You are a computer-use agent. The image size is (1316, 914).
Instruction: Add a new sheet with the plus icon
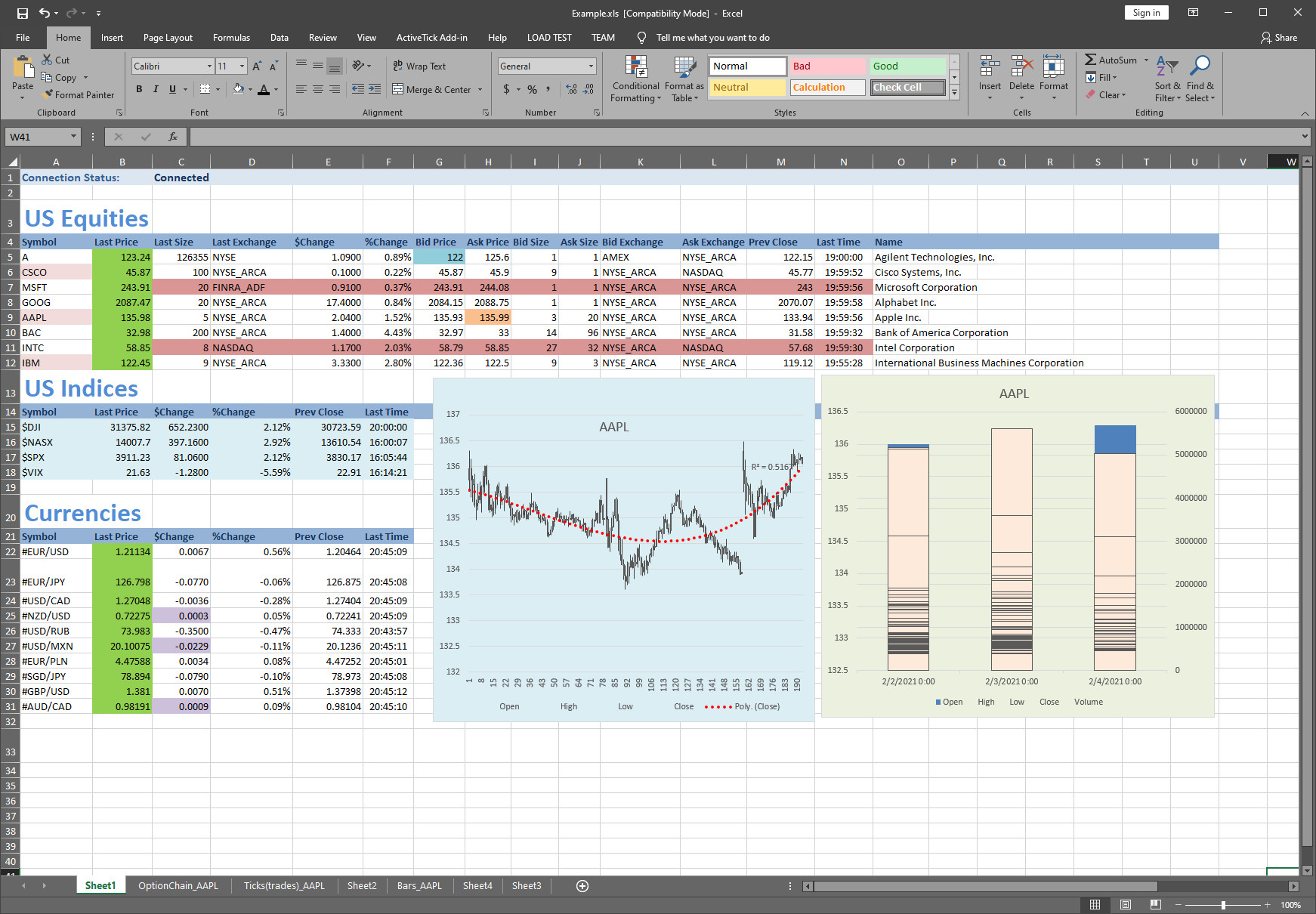(582, 886)
